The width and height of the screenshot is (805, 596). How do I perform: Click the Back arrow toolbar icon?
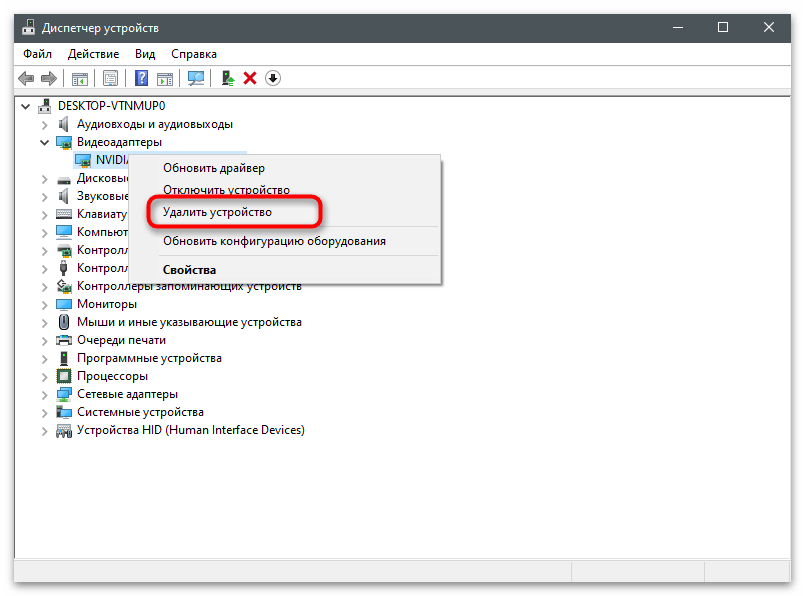click(x=25, y=78)
